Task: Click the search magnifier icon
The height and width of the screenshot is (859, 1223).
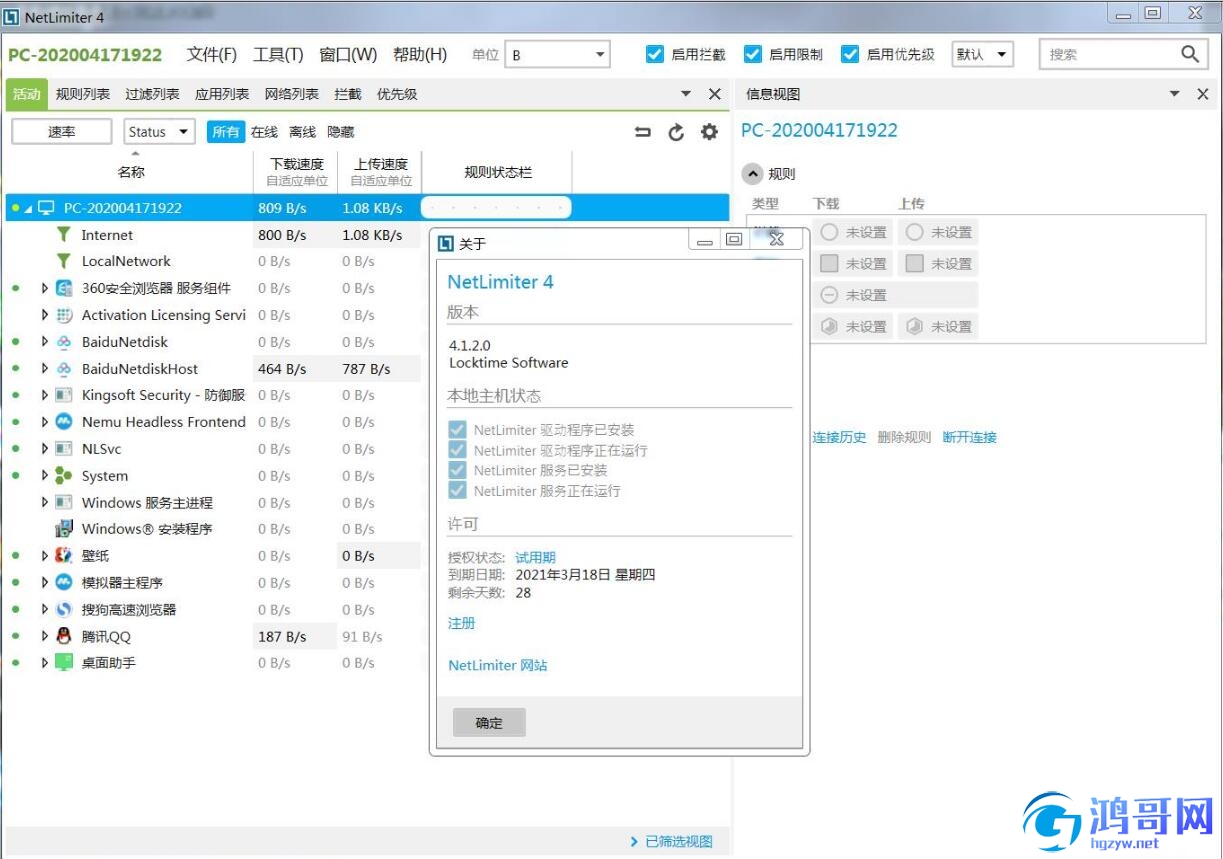Action: click(1189, 54)
